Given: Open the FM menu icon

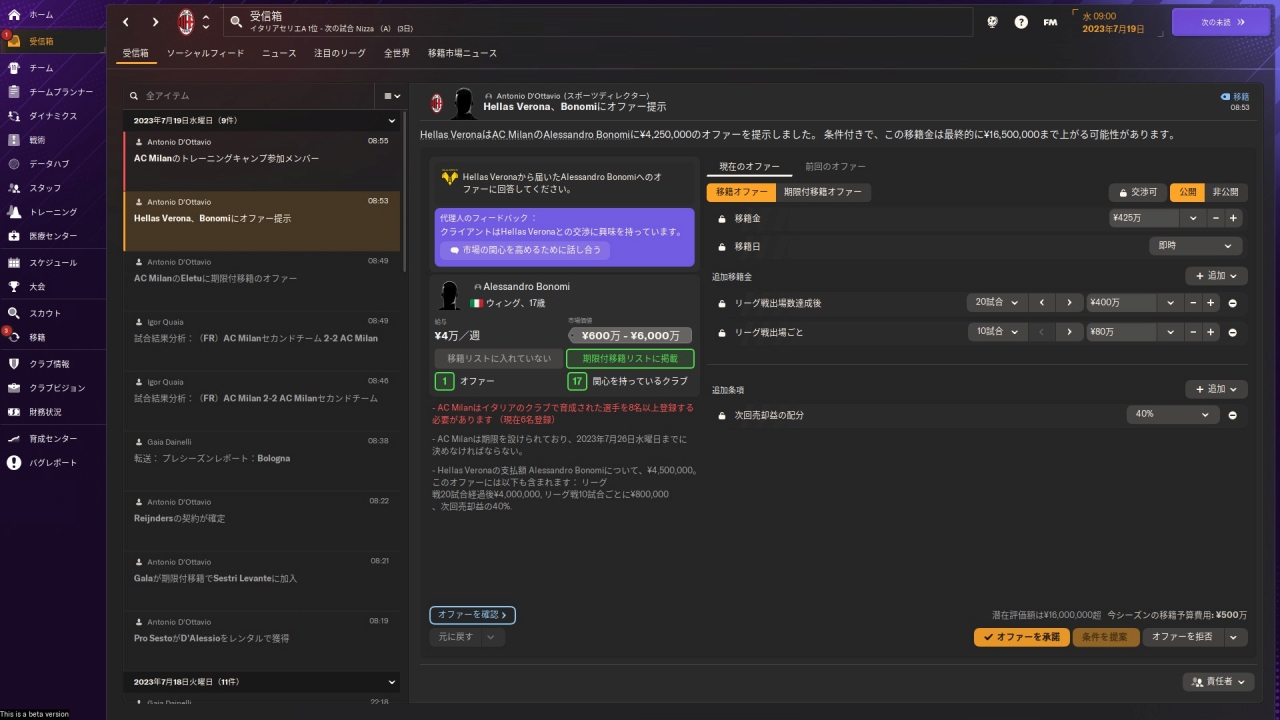Looking at the screenshot, I should click(1050, 22).
